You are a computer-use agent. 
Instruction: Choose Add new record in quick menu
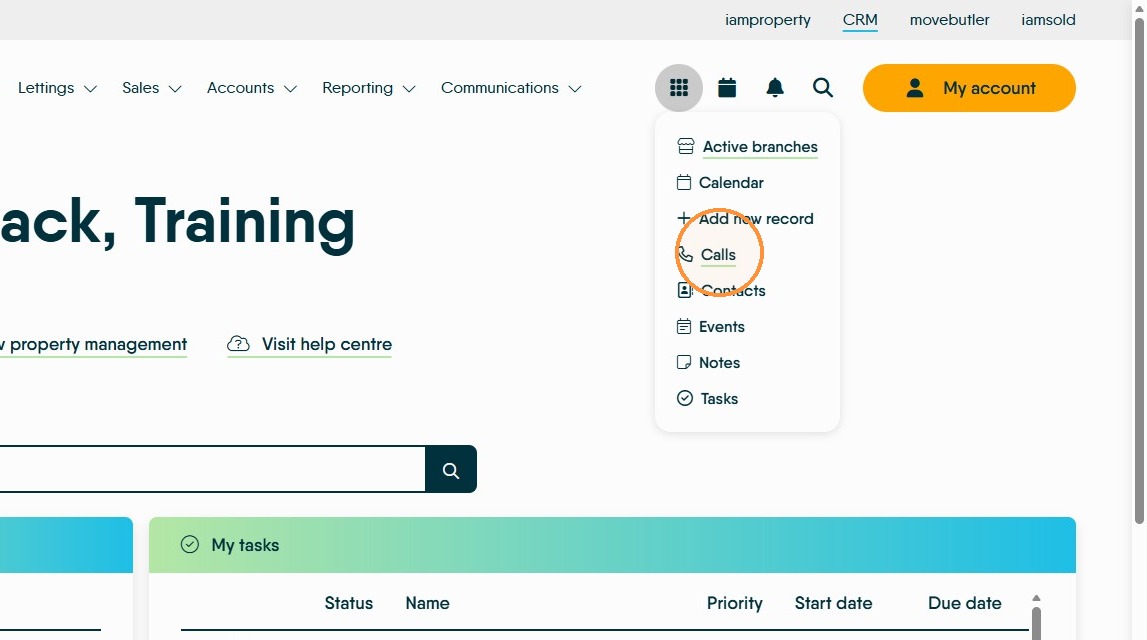click(x=745, y=219)
